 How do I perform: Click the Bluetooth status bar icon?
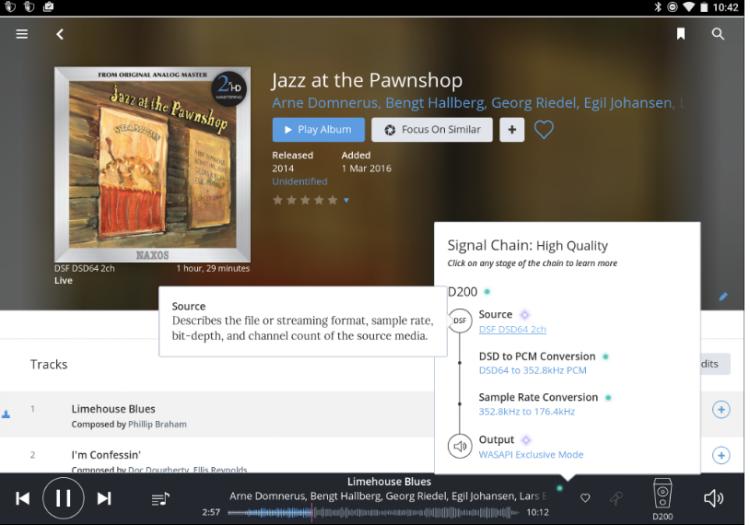(658, 7)
